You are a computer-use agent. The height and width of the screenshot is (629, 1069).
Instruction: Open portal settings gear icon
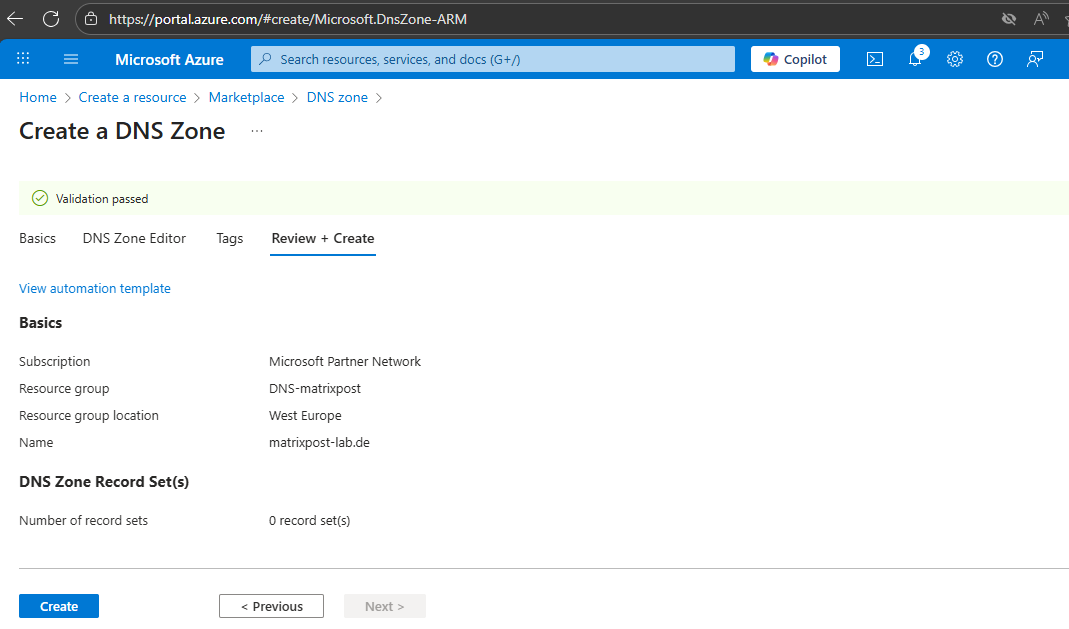(955, 59)
